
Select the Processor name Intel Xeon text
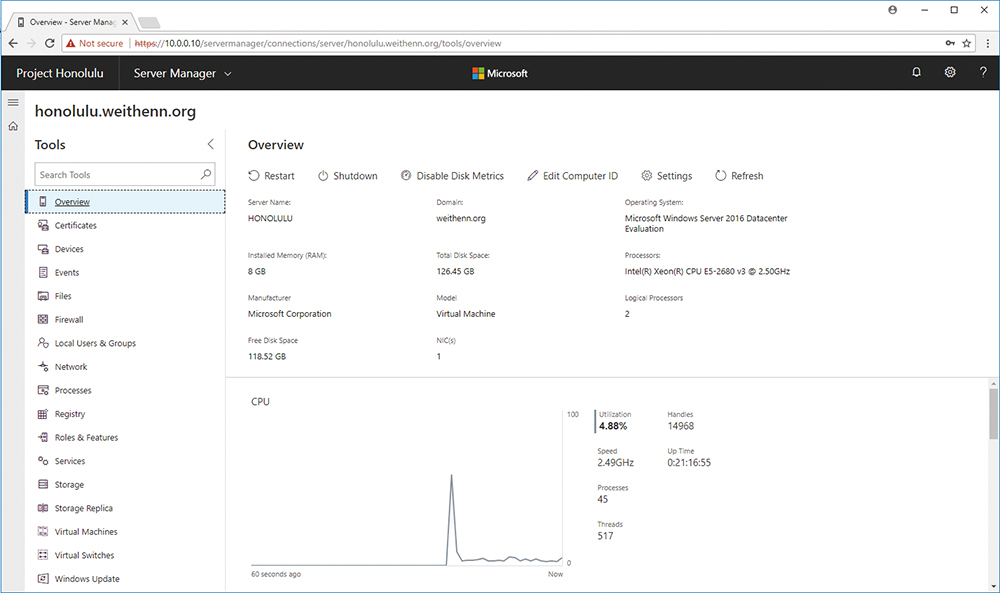pos(707,271)
